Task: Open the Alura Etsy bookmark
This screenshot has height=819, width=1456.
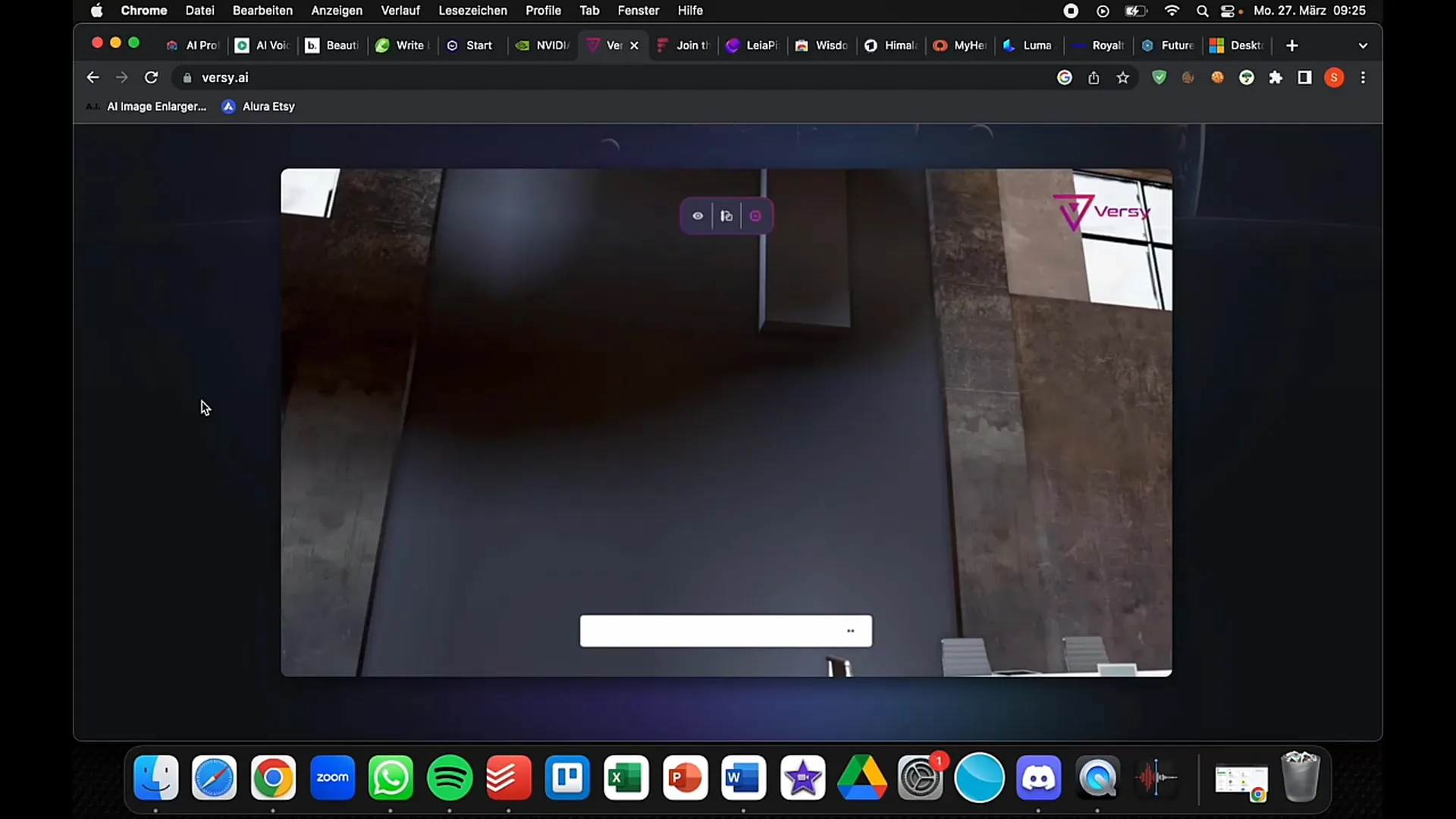Action: [259, 106]
